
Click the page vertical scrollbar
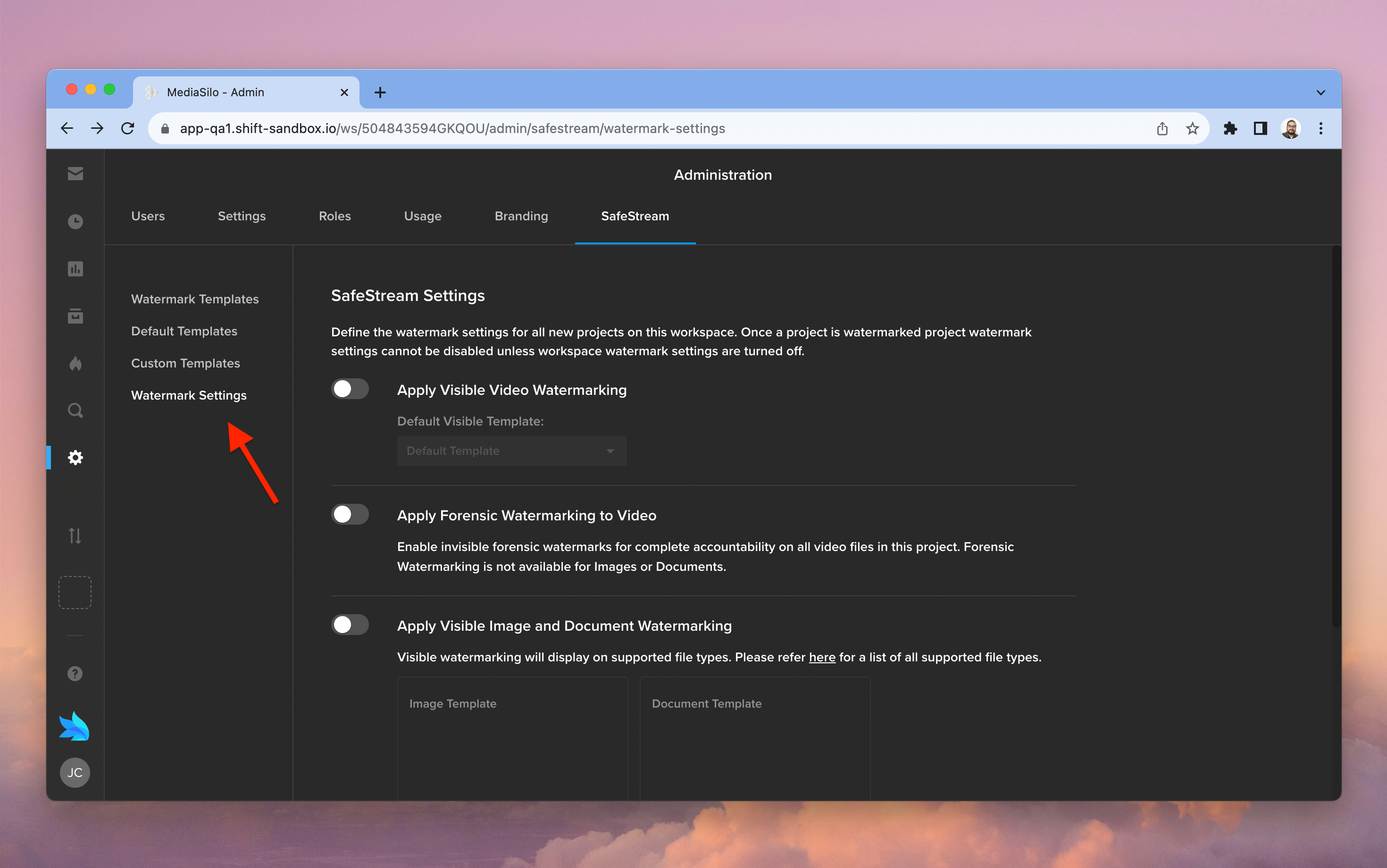click(x=1337, y=436)
